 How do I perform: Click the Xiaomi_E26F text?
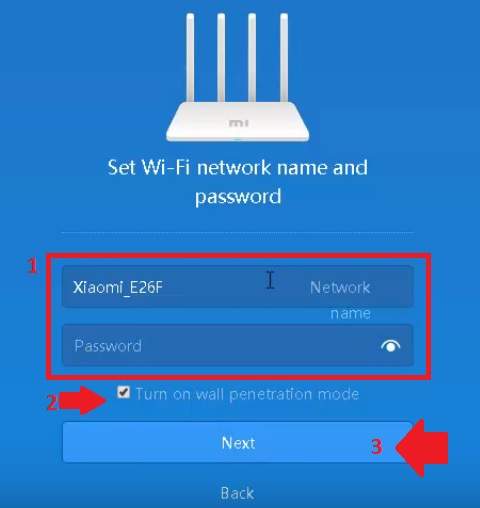point(118,287)
